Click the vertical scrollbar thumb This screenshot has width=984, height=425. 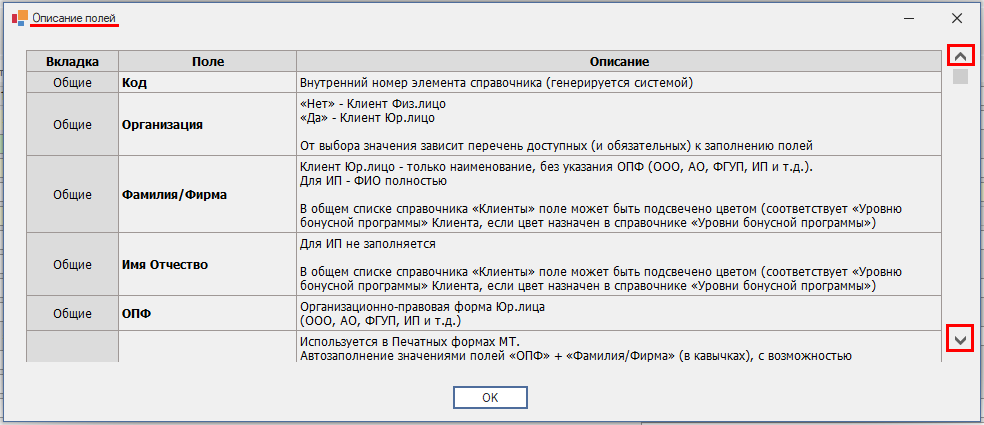tap(960, 77)
